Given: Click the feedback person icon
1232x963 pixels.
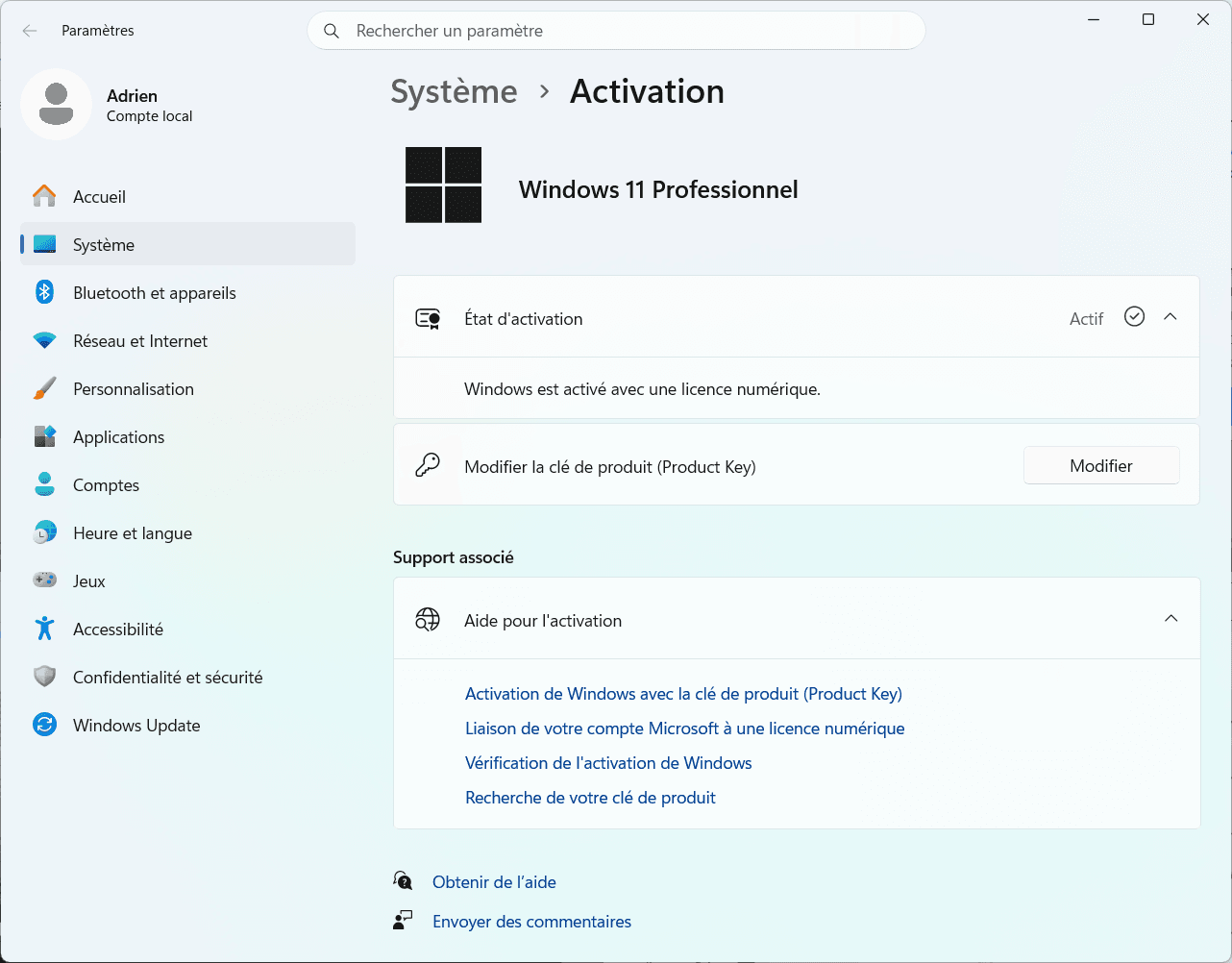Looking at the screenshot, I should point(403,920).
